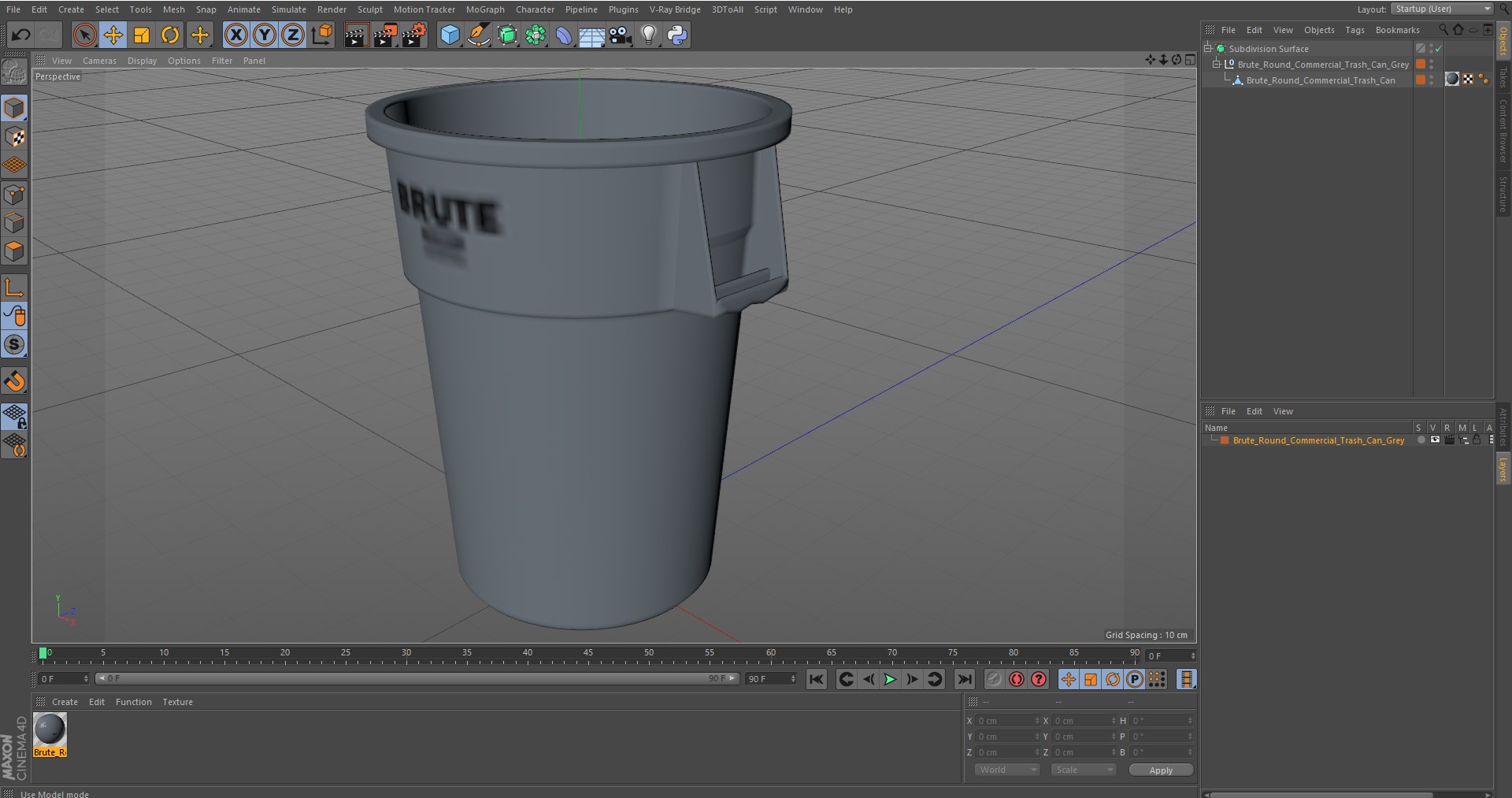The height and width of the screenshot is (798, 1512).
Task: Click the Undo arrow icon
Action: click(21, 35)
